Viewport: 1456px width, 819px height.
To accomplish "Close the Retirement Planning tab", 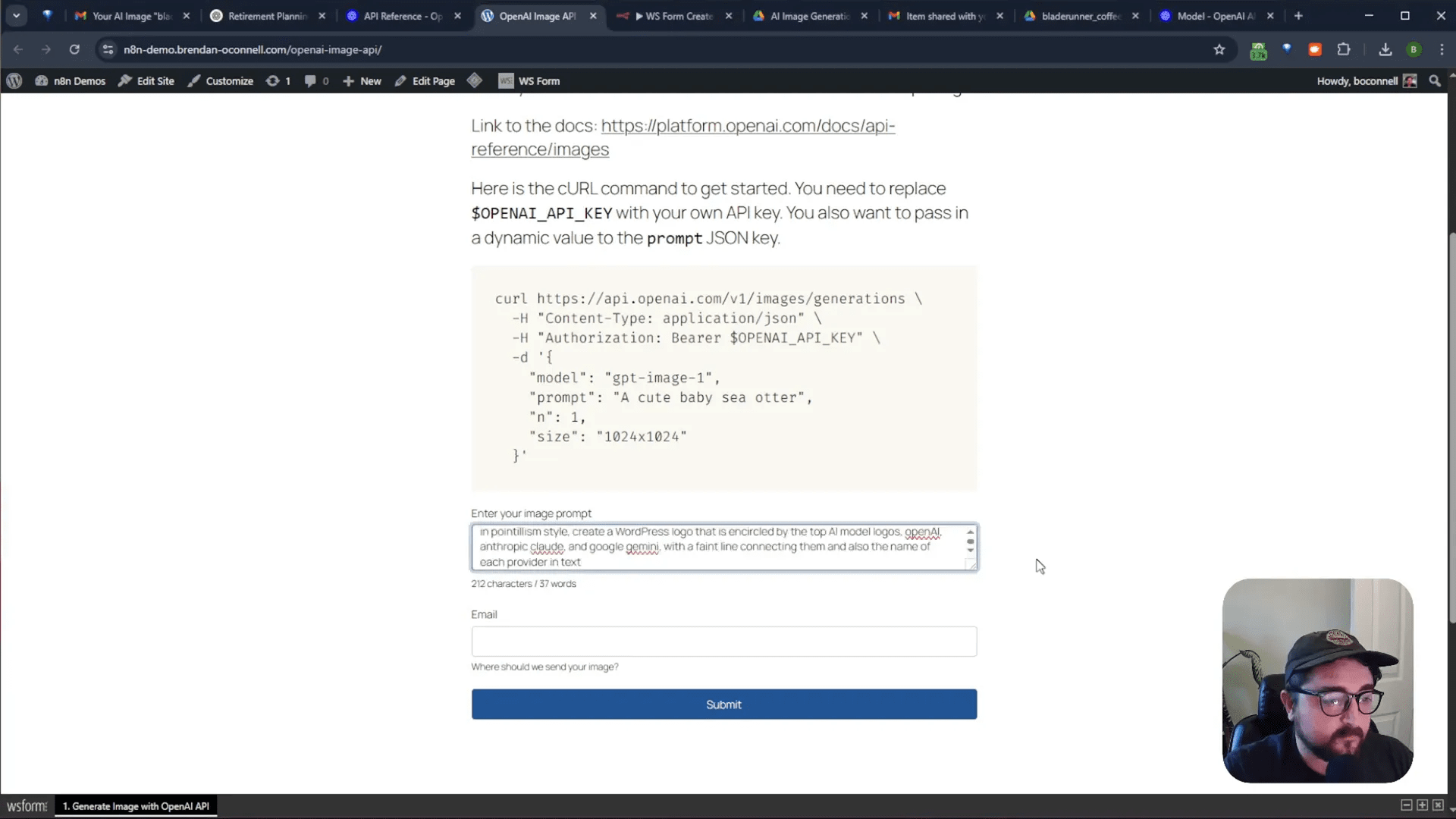I will coord(322,16).
